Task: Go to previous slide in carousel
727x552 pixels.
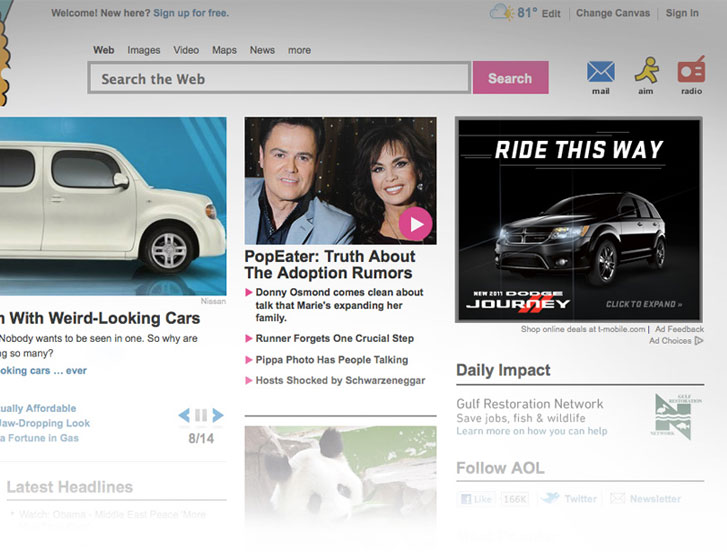Action: point(184,415)
